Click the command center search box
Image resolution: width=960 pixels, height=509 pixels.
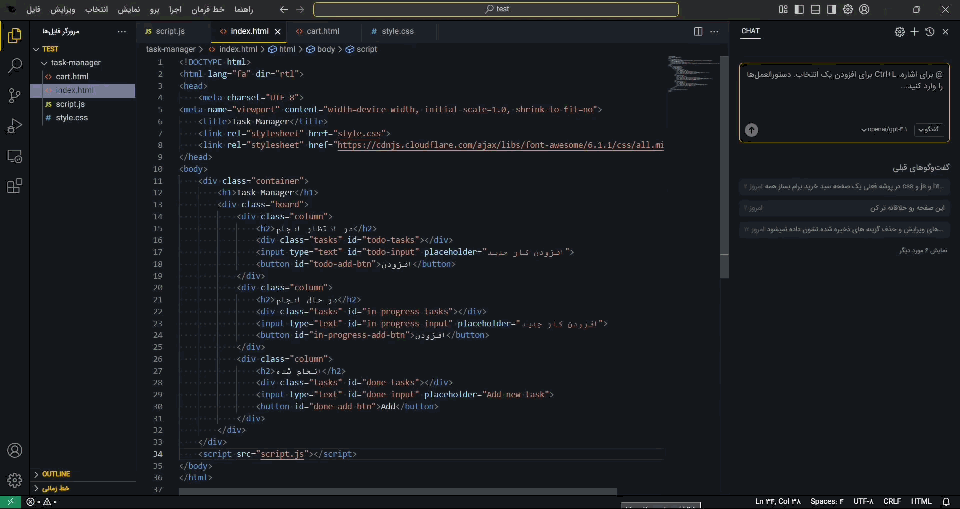click(496, 9)
